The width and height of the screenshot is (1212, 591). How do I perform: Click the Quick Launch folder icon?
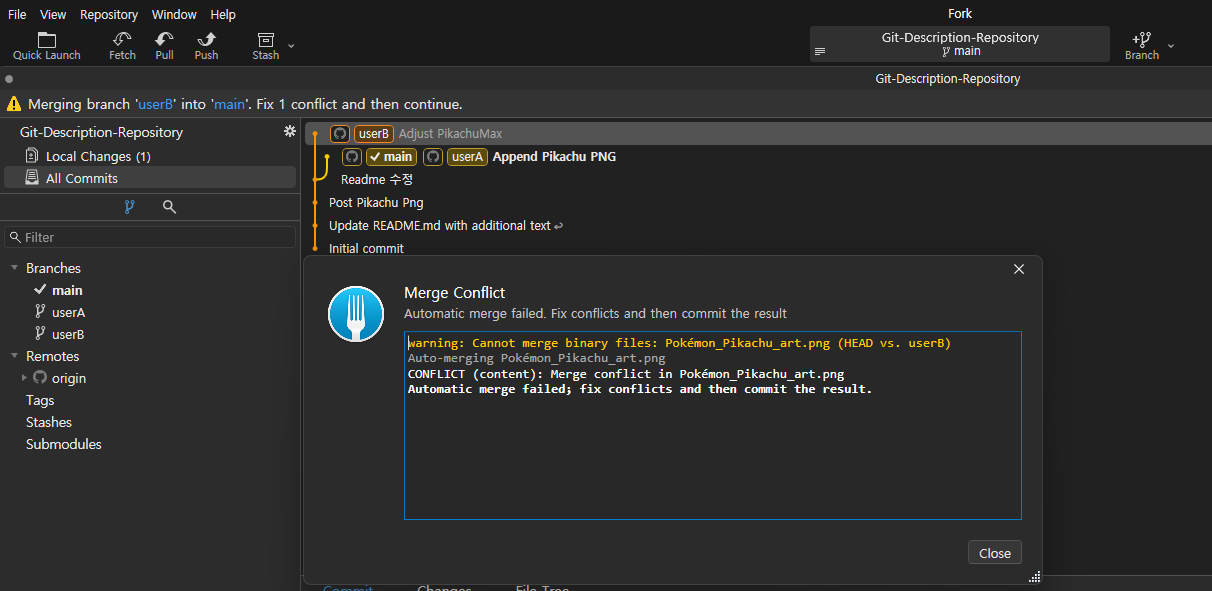point(47,40)
